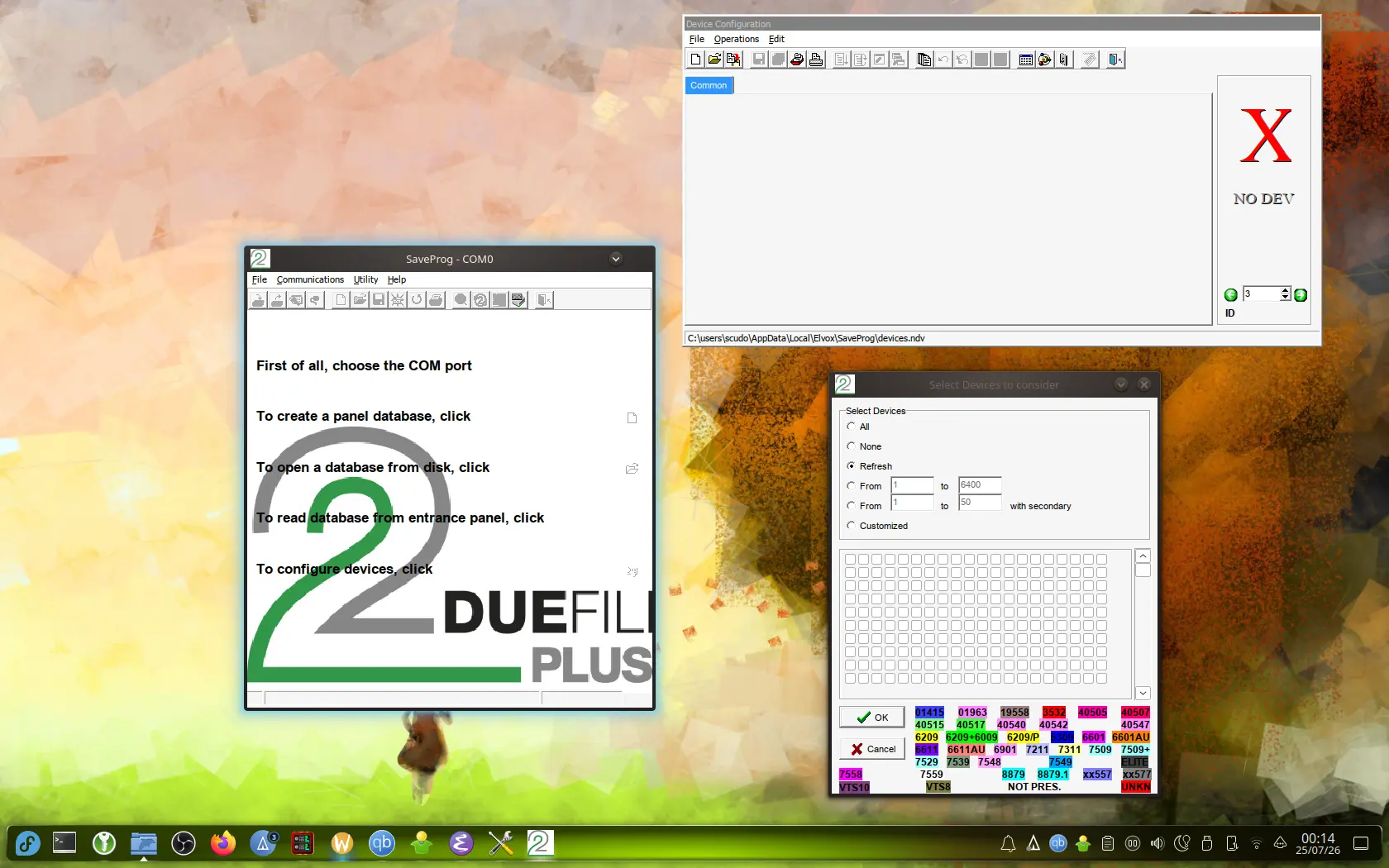Screen dimensions: 1389x868
Task: Click device with green check icon in SaveProg toolbar
Action: (518, 300)
